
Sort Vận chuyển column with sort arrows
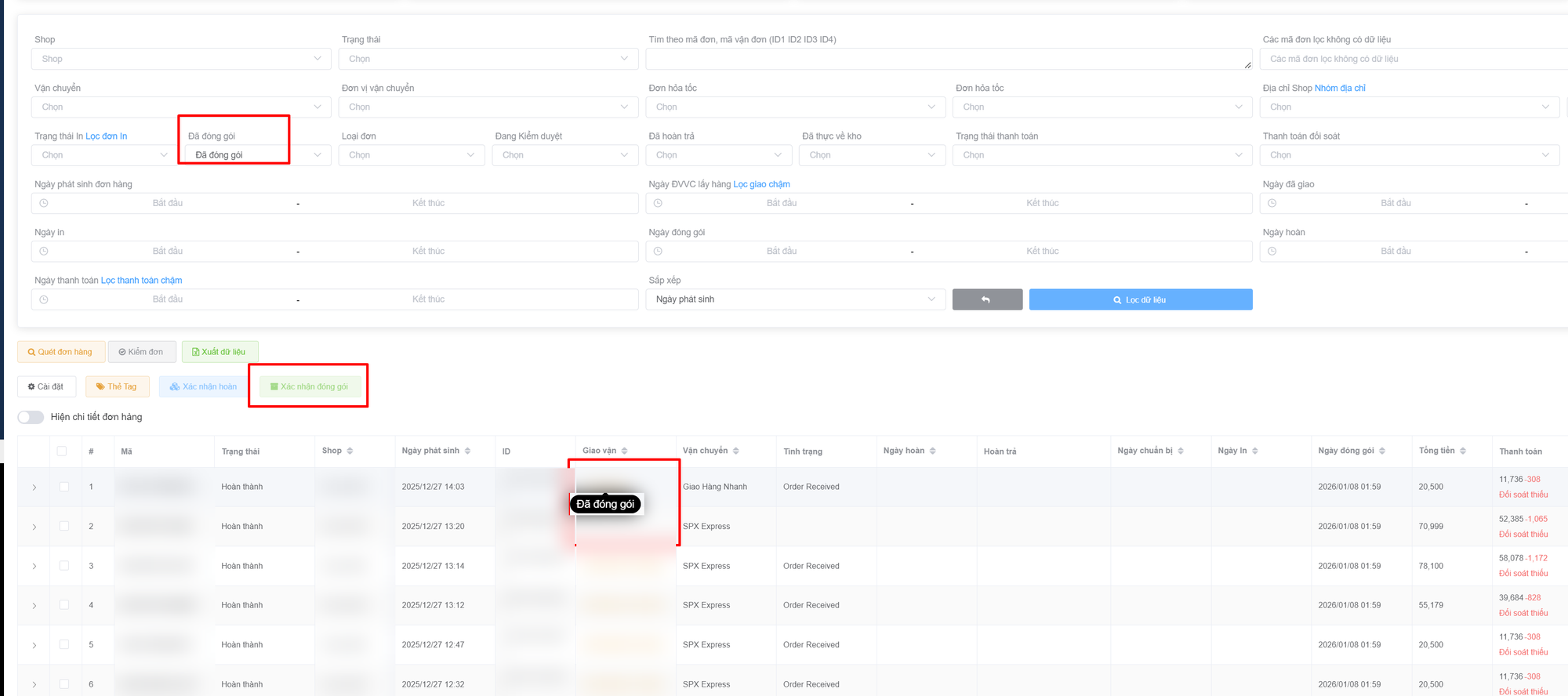point(735,451)
